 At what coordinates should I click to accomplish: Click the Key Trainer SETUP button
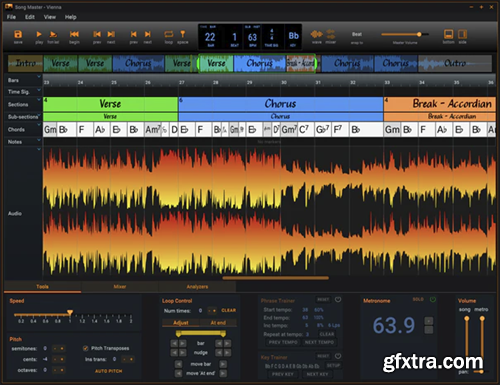[333, 365]
